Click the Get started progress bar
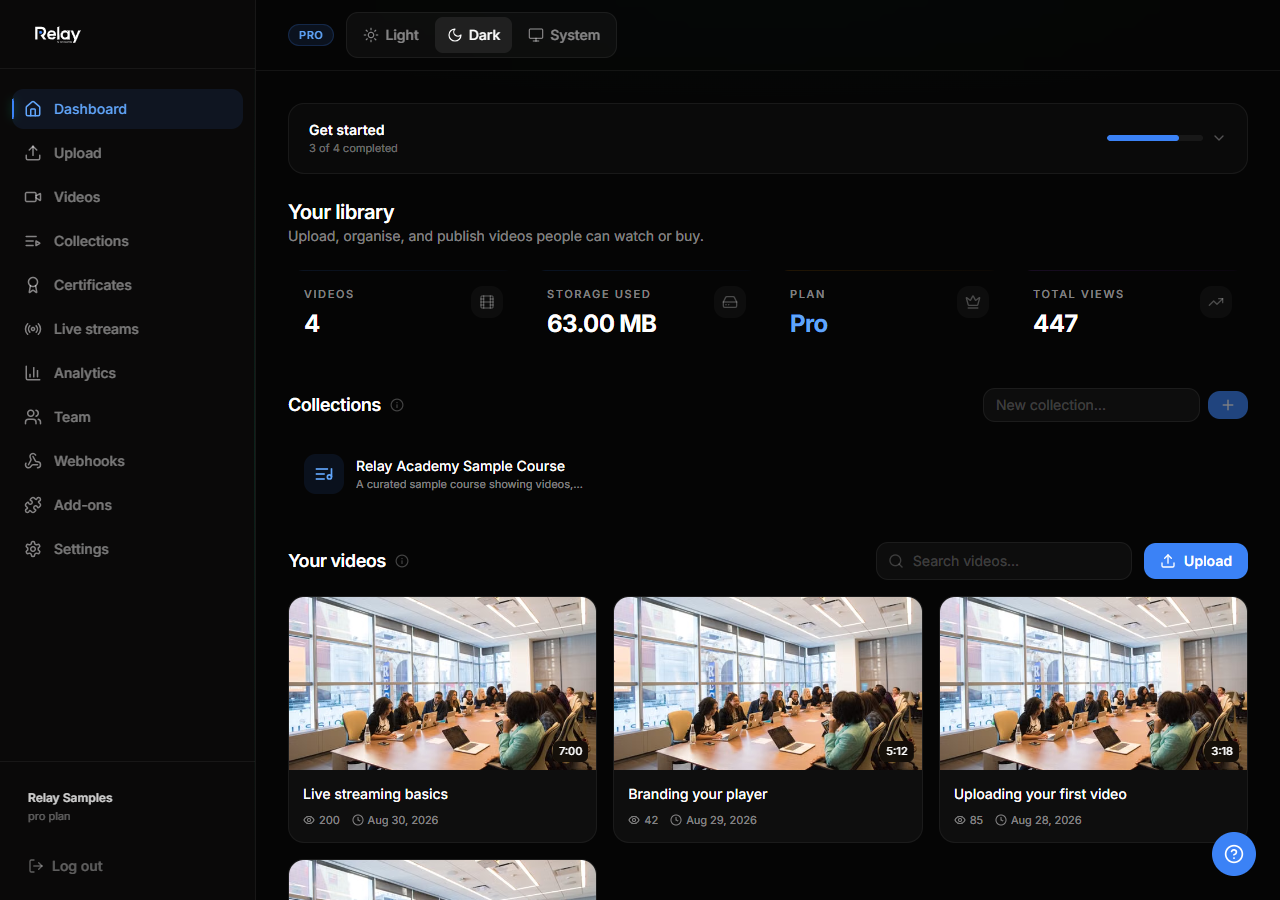Viewport: 1280px width, 900px height. [x=1155, y=138]
